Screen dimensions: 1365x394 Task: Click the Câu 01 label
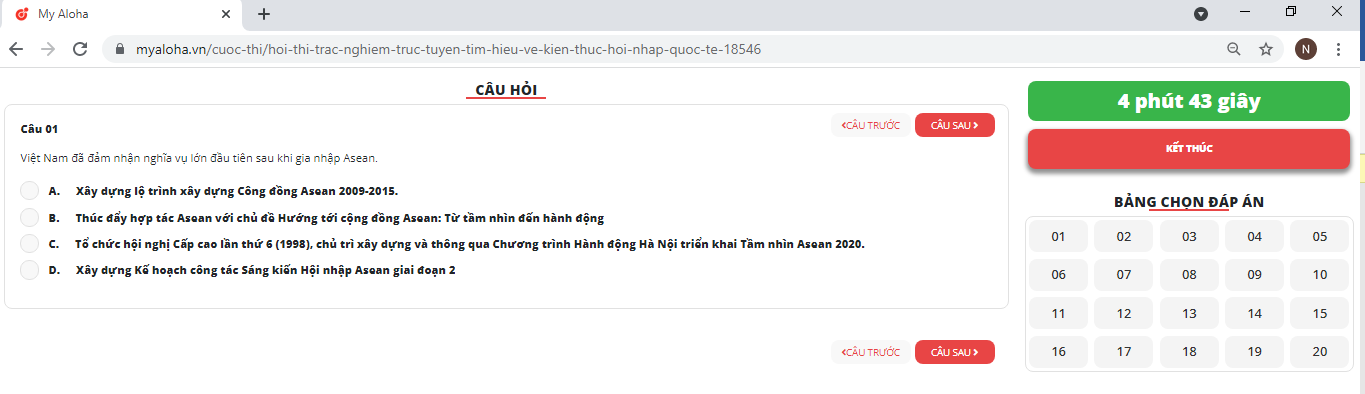(39, 129)
